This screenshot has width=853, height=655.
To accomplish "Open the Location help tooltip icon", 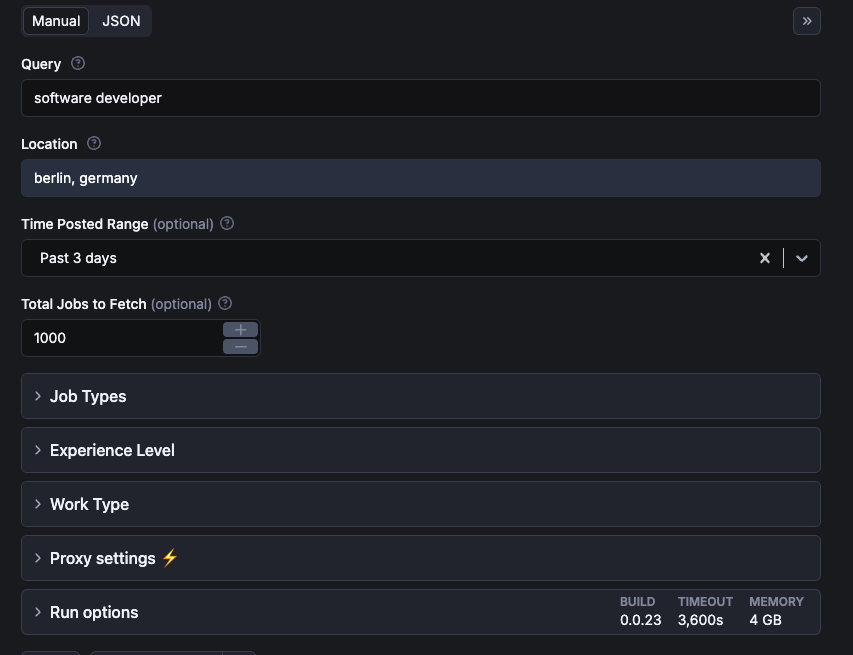I will 94,143.
